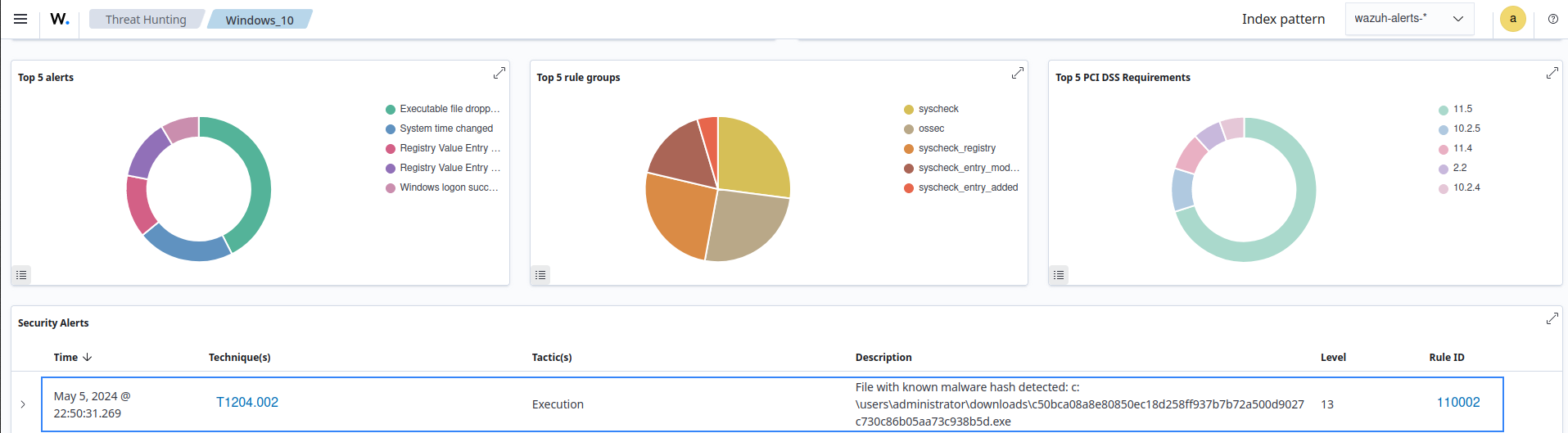The image size is (1568, 433).
Task: Expand the Top 5 alerts panel
Action: pyautogui.click(x=499, y=74)
